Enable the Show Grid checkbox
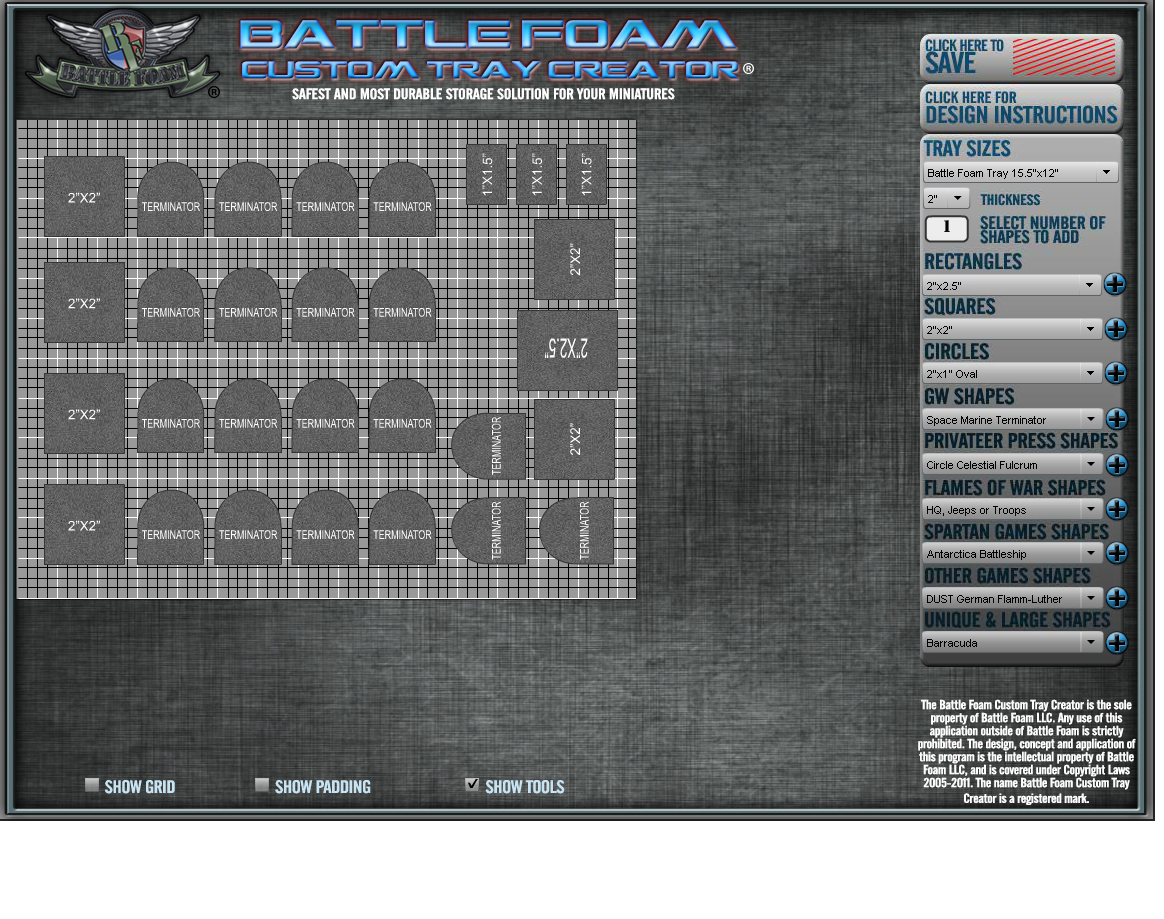This screenshot has width=1164, height=919. pos(92,785)
